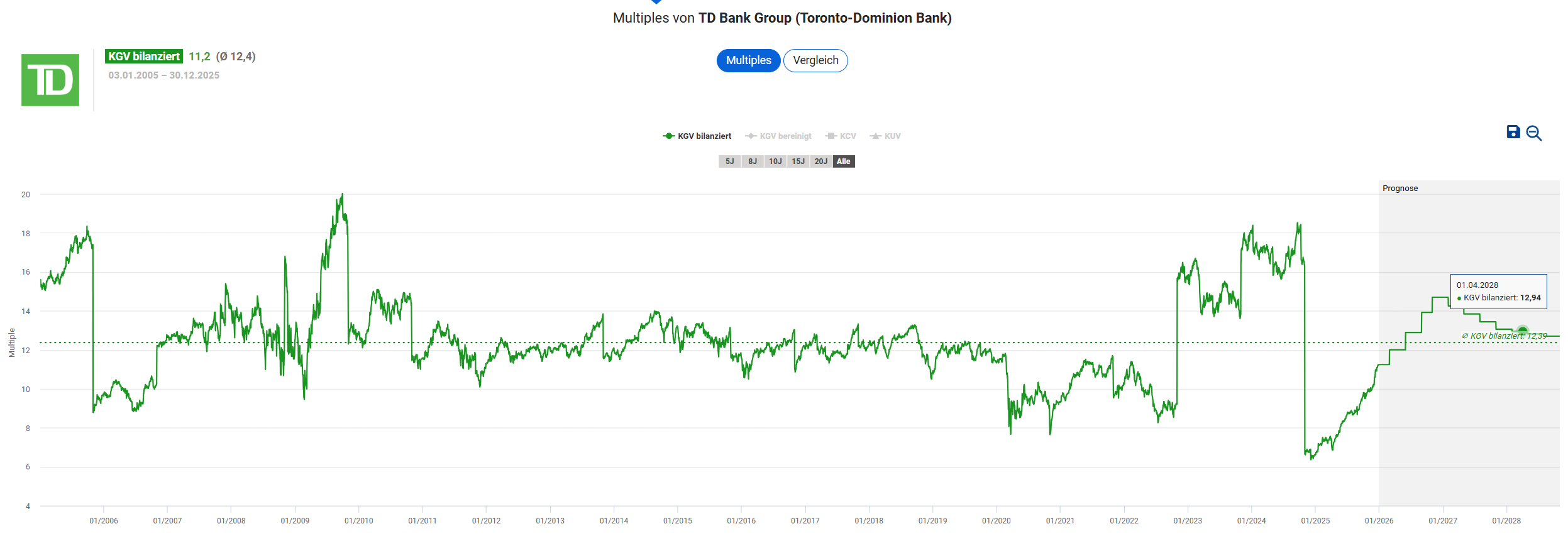Viewport: 1568px width, 536px height.
Task: Select the 5J time range
Action: point(729,161)
